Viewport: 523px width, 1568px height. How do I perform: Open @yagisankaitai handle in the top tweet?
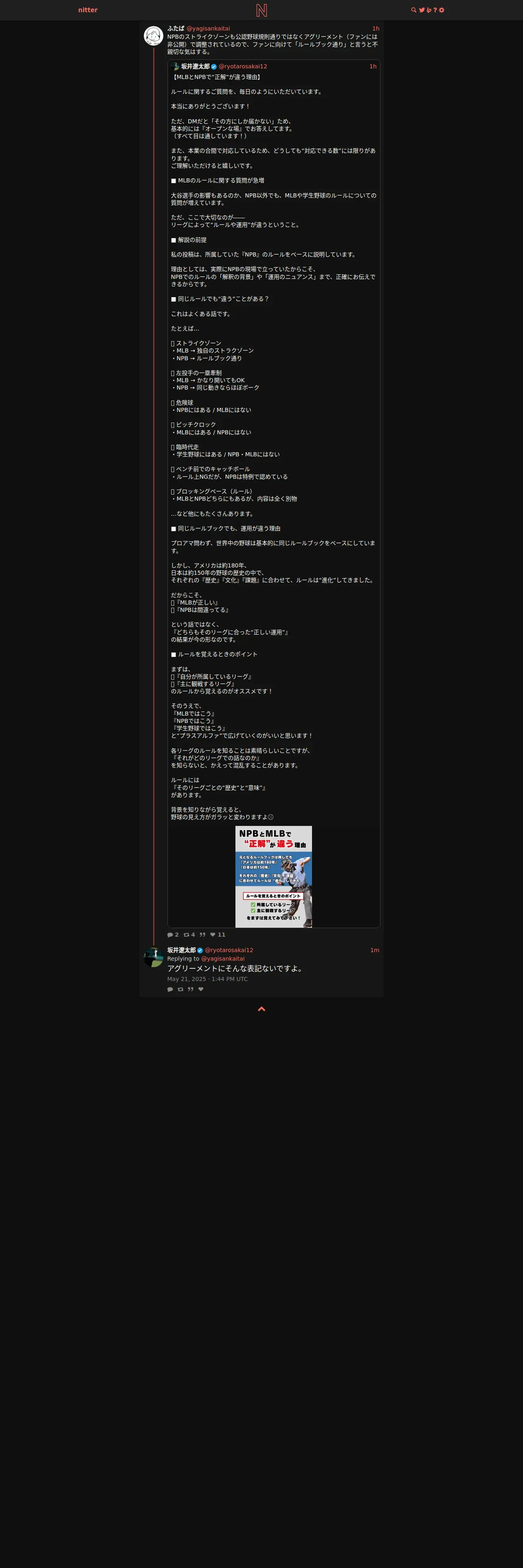point(208,28)
